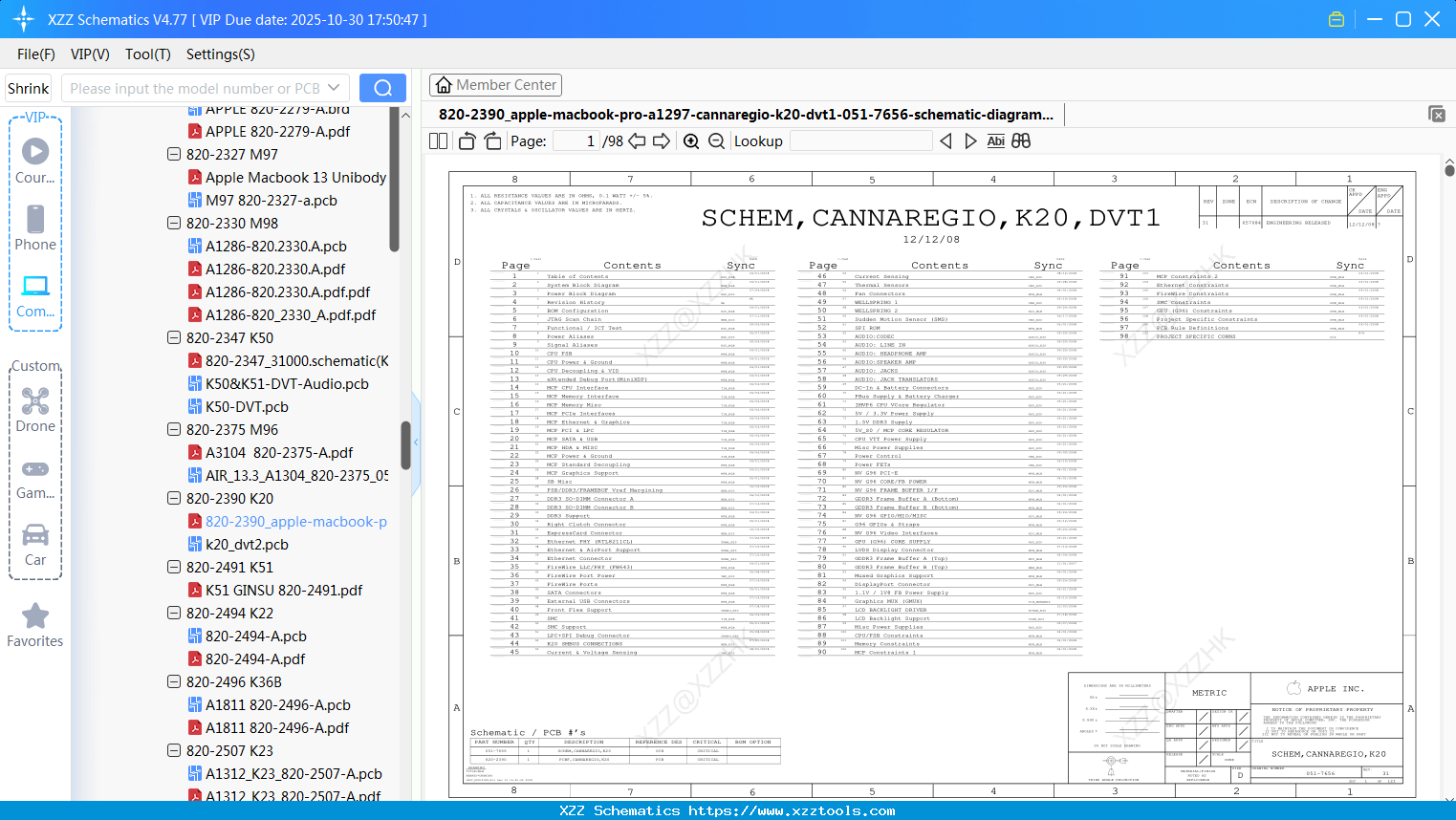This screenshot has width=1456, height=820.
Task: Collapse the sidebar using the splitter handle
Action: 416,442
